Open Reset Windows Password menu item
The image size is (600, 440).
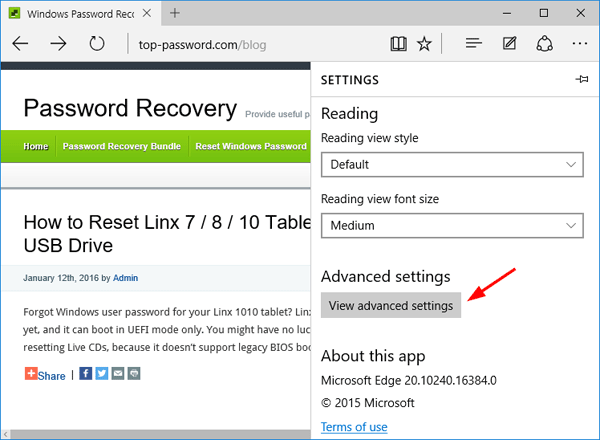(x=251, y=146)
